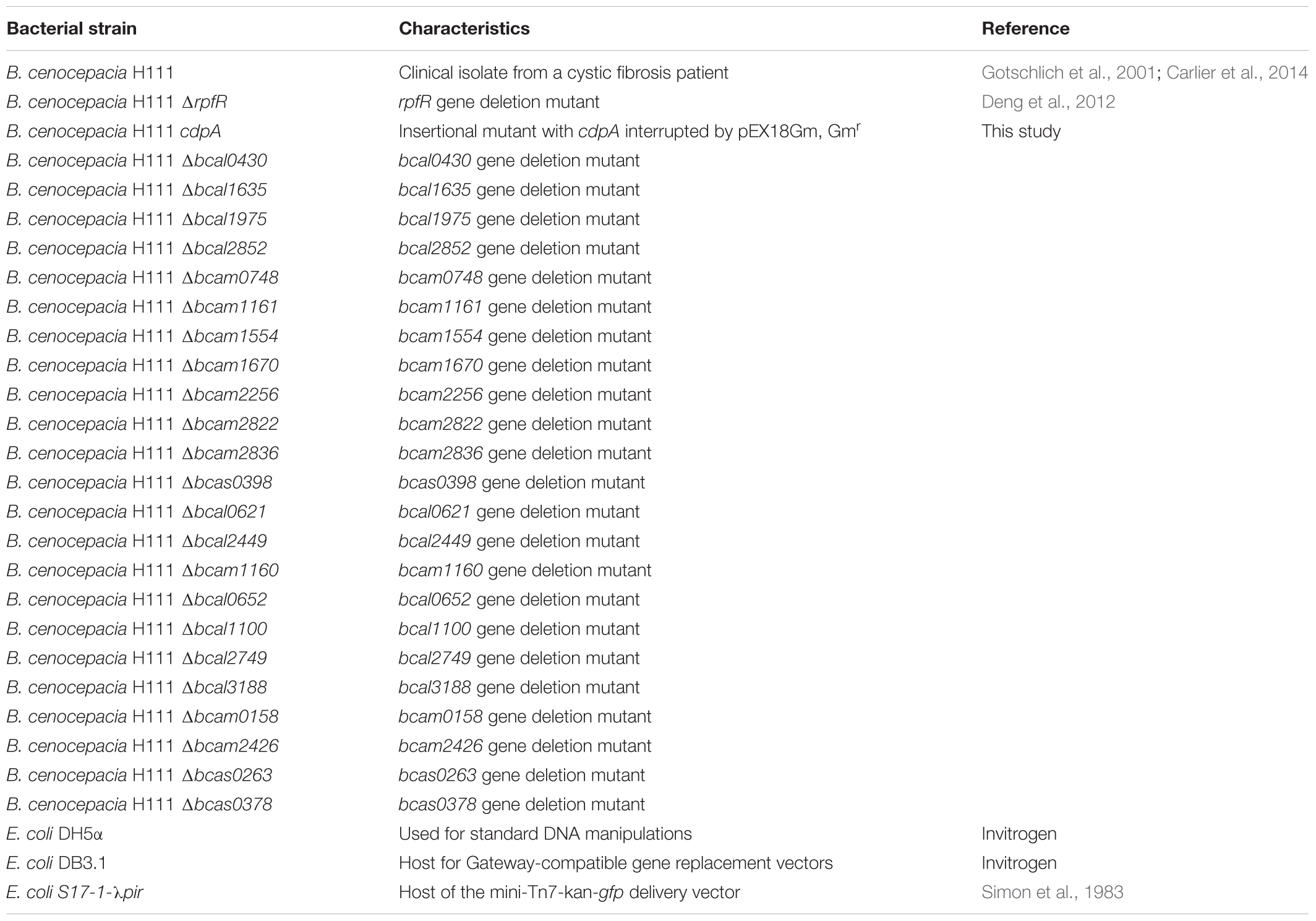The height and width of the screenshot is (921, 1316).
Task: Open the Deng et al., 2012 reference
Action: [x=1048, y=101]
